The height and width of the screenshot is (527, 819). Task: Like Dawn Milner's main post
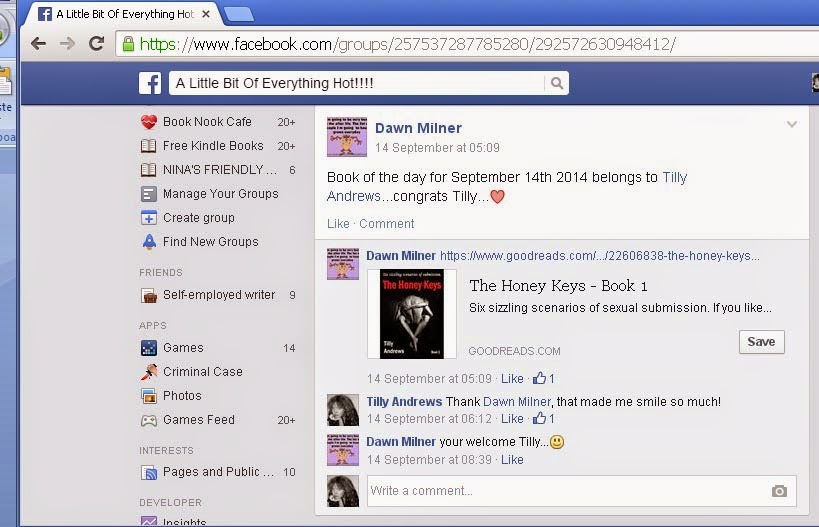338,224
